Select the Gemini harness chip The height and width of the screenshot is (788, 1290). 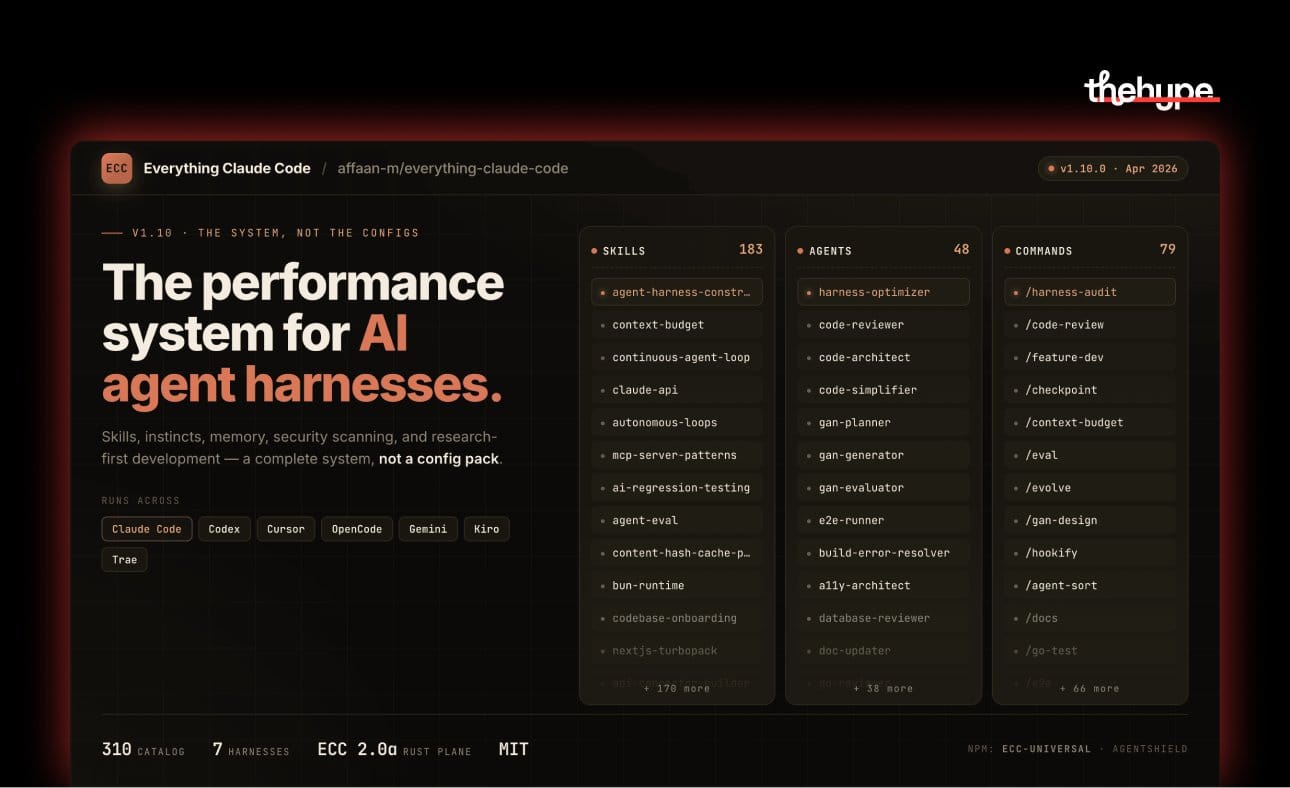click(x=428, y=529)
